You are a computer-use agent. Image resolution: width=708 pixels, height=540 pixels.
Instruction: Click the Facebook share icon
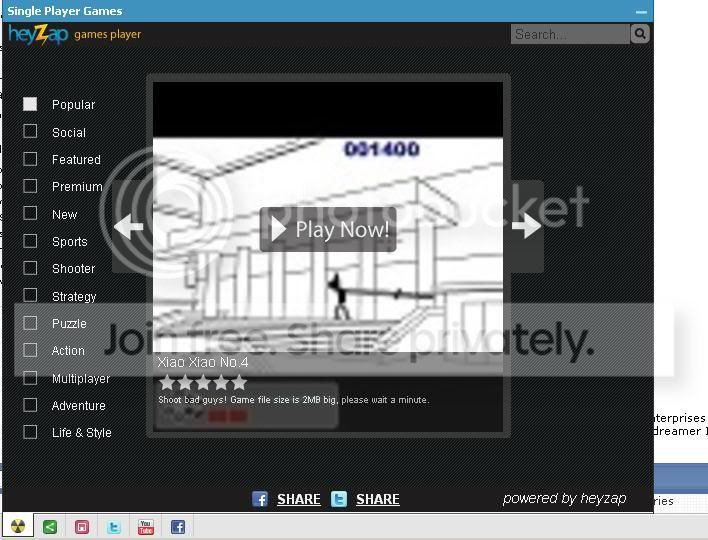[x=260, y=499]
